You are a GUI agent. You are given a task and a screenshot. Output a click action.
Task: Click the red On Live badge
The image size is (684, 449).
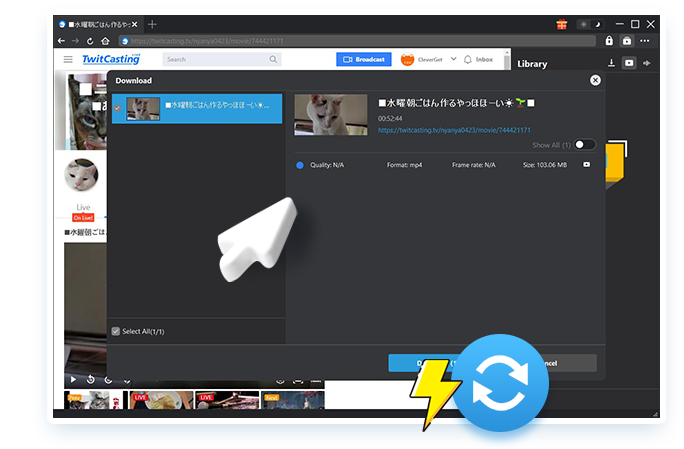pos(83,217)
